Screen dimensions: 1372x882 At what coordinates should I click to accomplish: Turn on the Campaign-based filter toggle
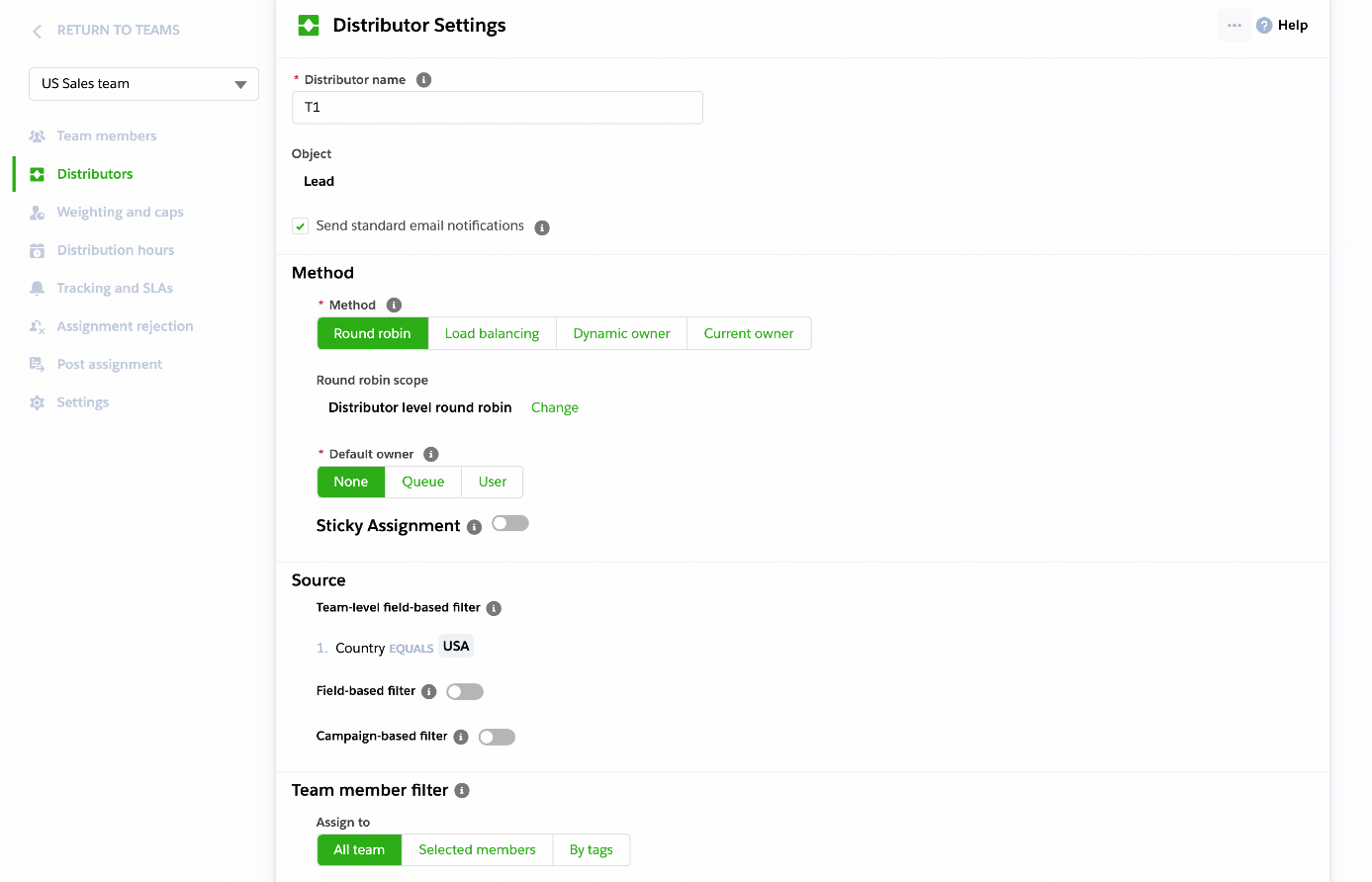[497, 738]
